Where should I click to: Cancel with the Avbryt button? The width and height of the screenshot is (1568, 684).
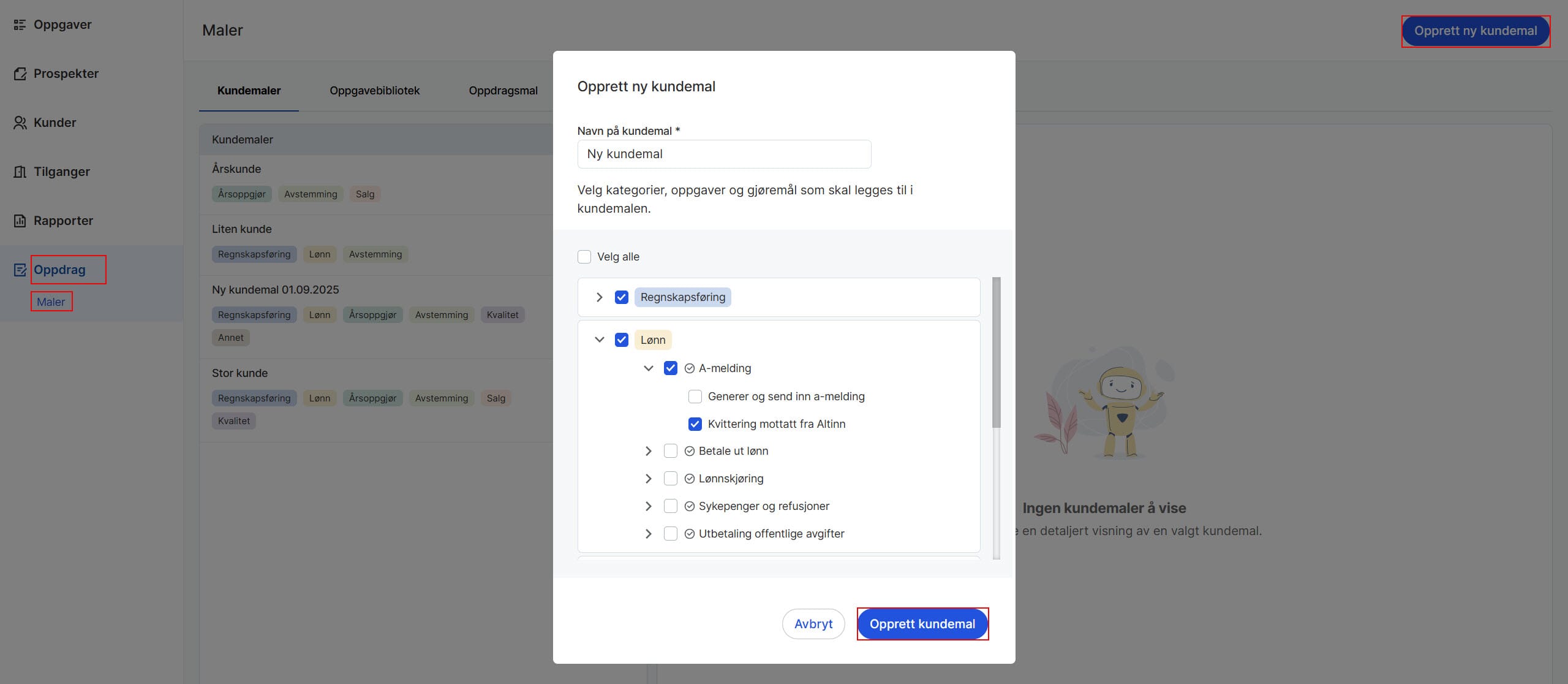point(813,624)
